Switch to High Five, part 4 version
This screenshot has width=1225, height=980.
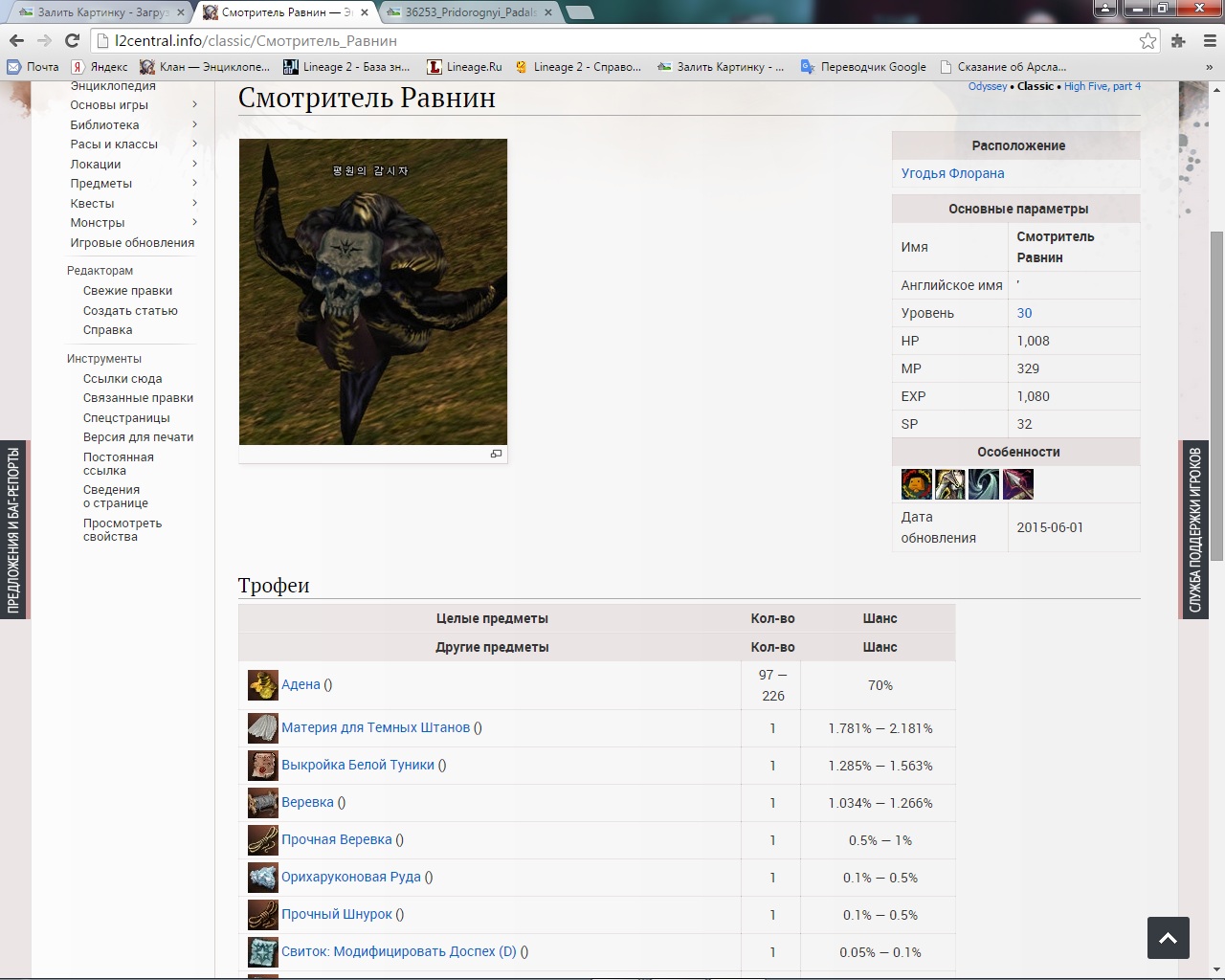point(1102,86)
